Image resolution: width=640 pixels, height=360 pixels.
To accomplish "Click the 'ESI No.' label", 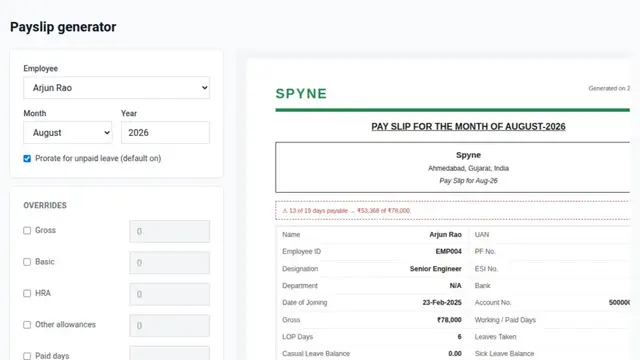I will (x=486, y=269).
